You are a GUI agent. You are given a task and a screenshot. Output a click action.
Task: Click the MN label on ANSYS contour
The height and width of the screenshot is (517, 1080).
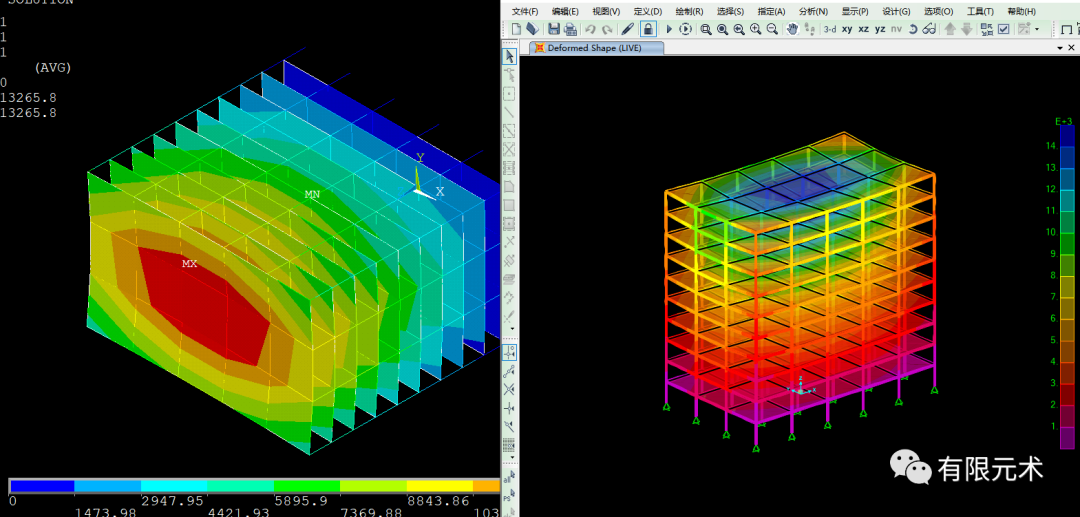312,195
